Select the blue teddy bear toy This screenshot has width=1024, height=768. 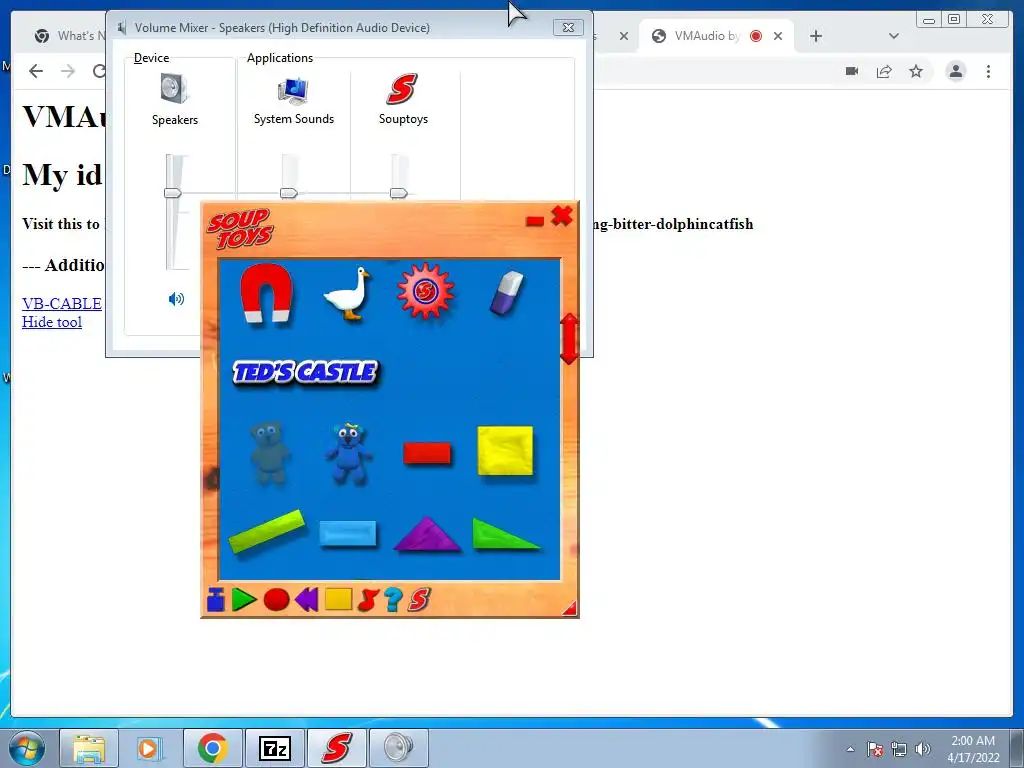[x=348, y=453]
